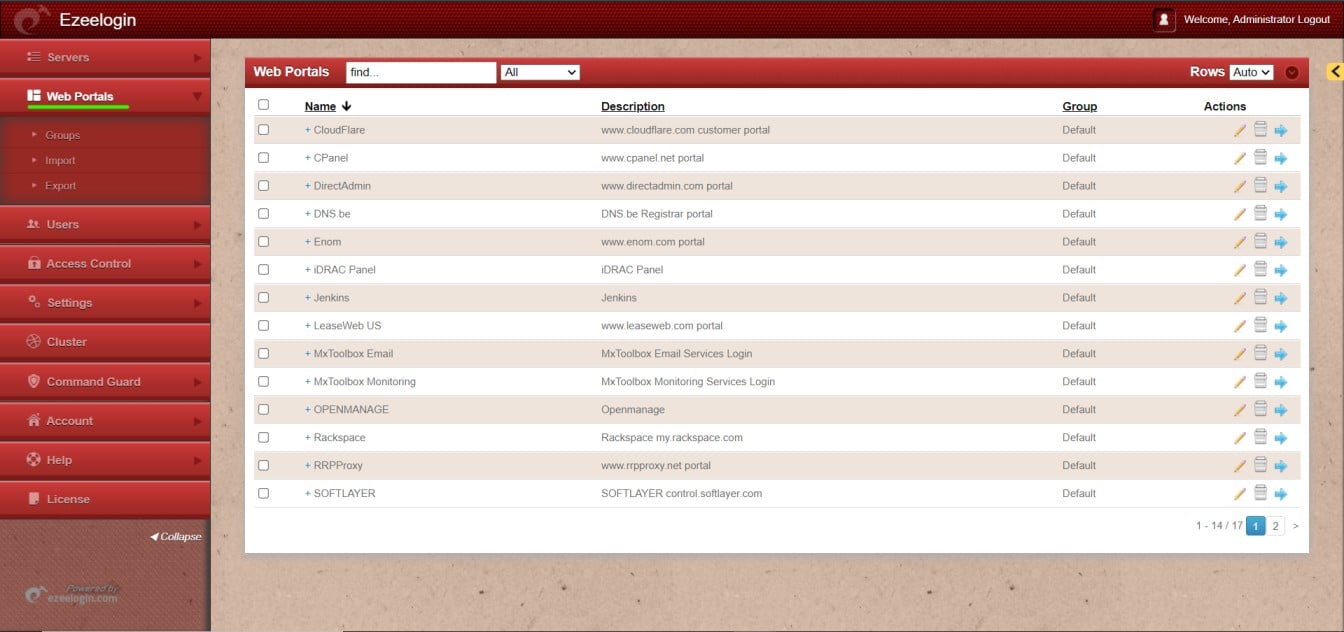This screenshot has height=632, width=1344.
Task: Click the Ezeelogin logo in header
Action: [31, 19]
